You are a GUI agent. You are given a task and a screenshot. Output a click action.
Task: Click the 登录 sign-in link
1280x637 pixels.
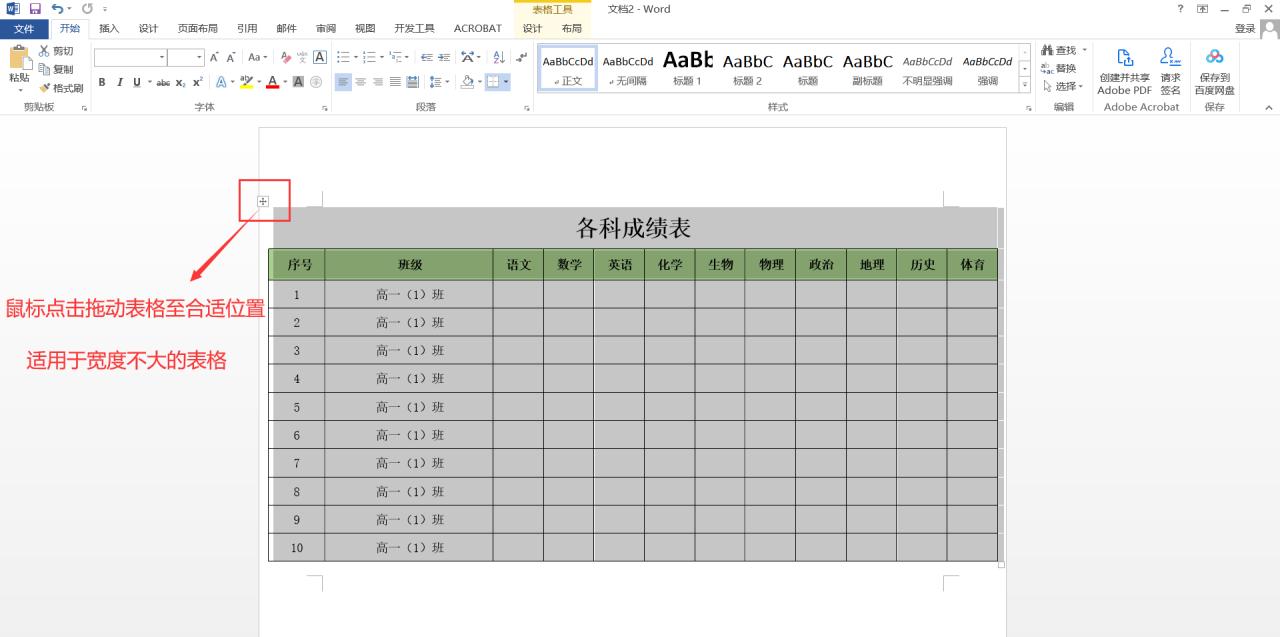(x=1245, y=29)
